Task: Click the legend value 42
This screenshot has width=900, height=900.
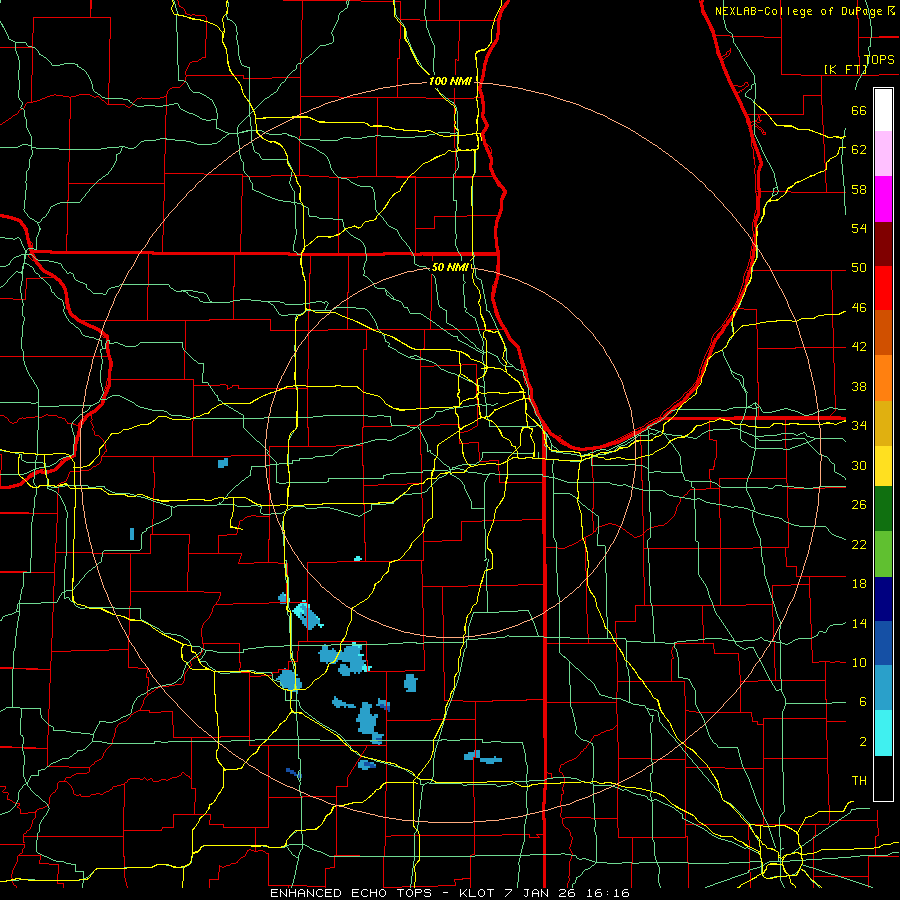Action: point(859,347)
